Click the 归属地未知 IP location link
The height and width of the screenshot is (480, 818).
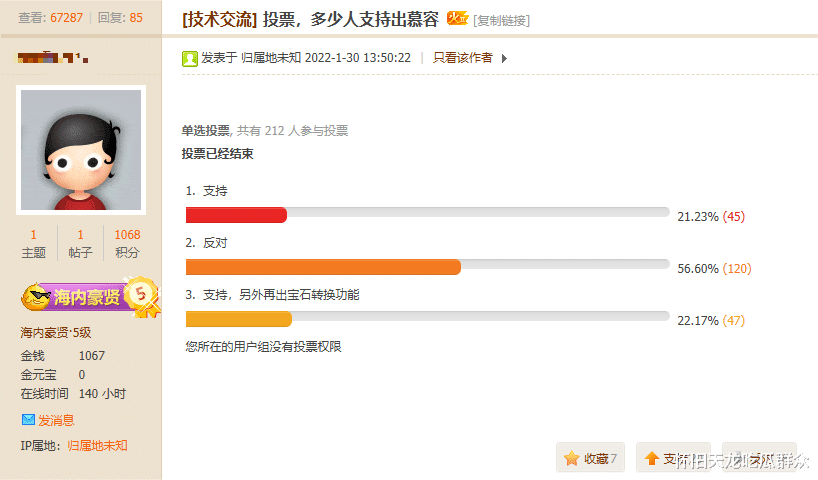(x=97, y=445)
